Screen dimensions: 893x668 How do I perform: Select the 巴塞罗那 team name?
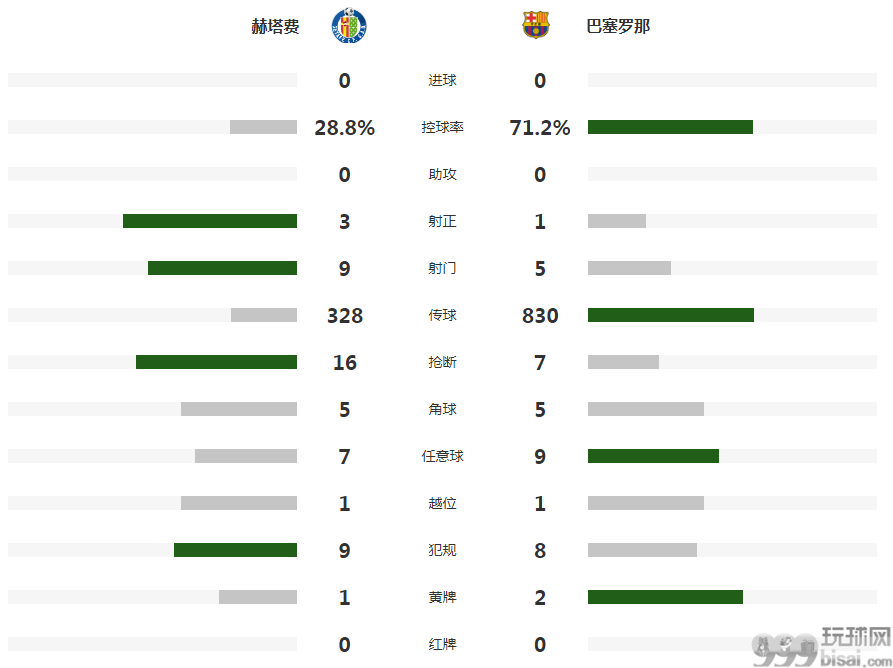click(x=618, y=26)
